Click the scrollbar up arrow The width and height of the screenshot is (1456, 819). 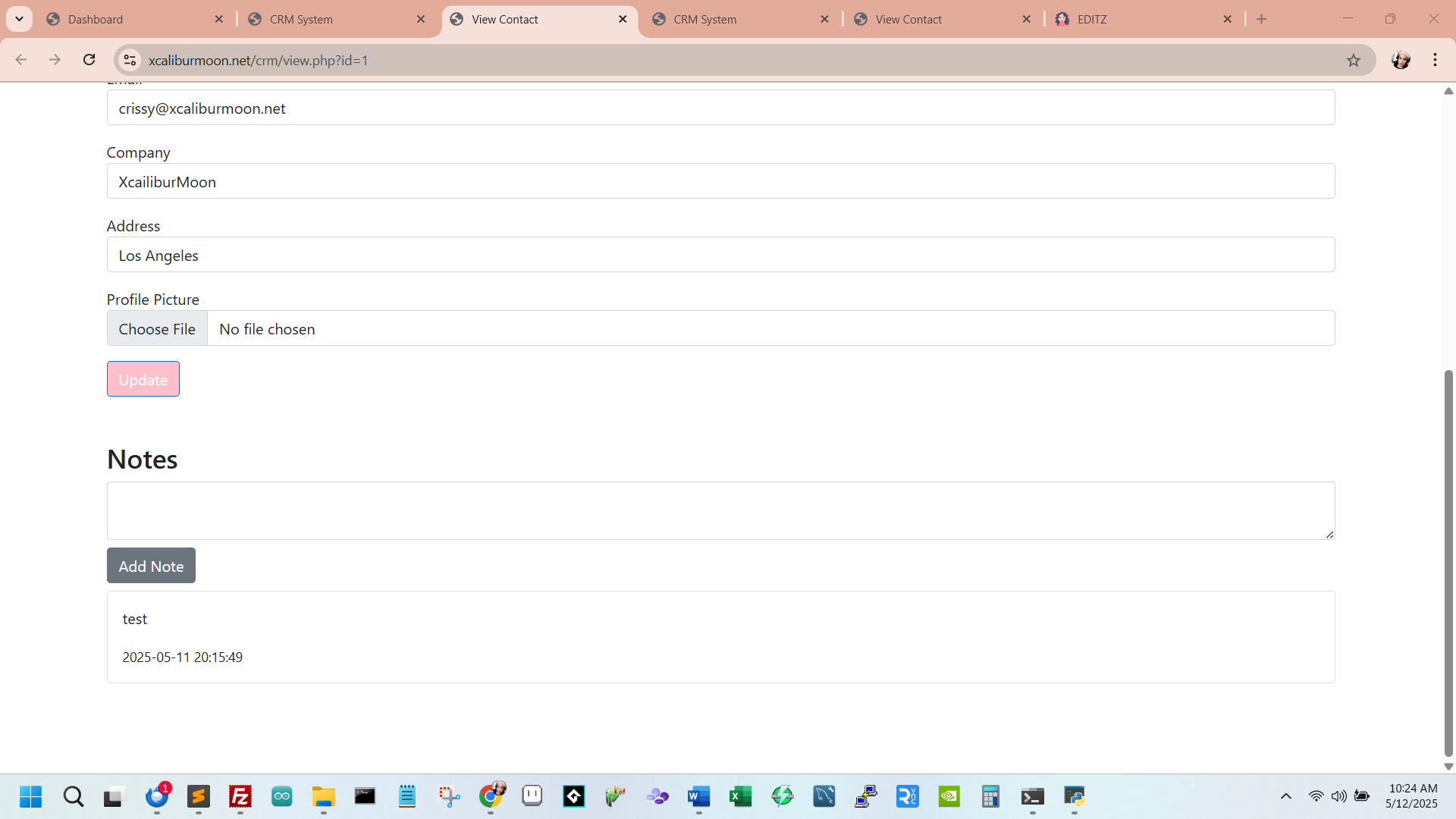[x=1448, y=91]
